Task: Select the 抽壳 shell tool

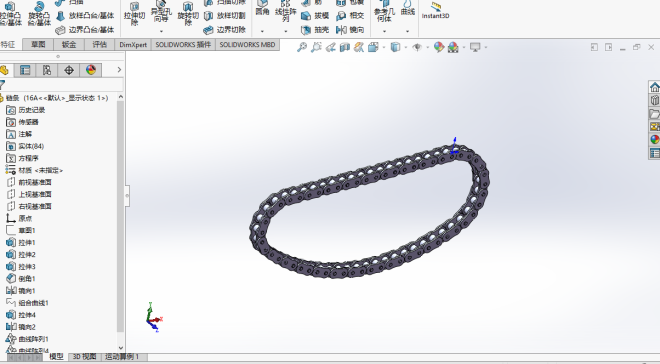Action: 315,30
